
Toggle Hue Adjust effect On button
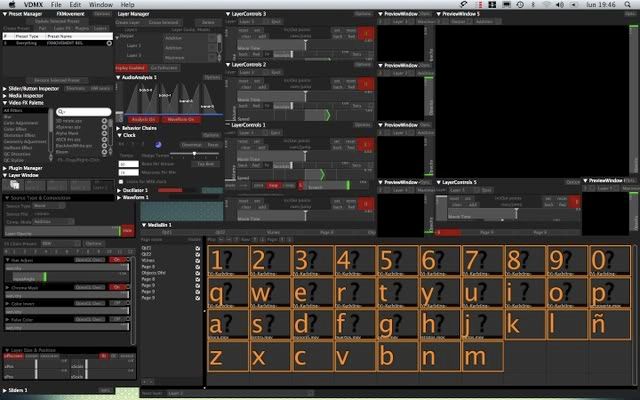coord(117,259)
